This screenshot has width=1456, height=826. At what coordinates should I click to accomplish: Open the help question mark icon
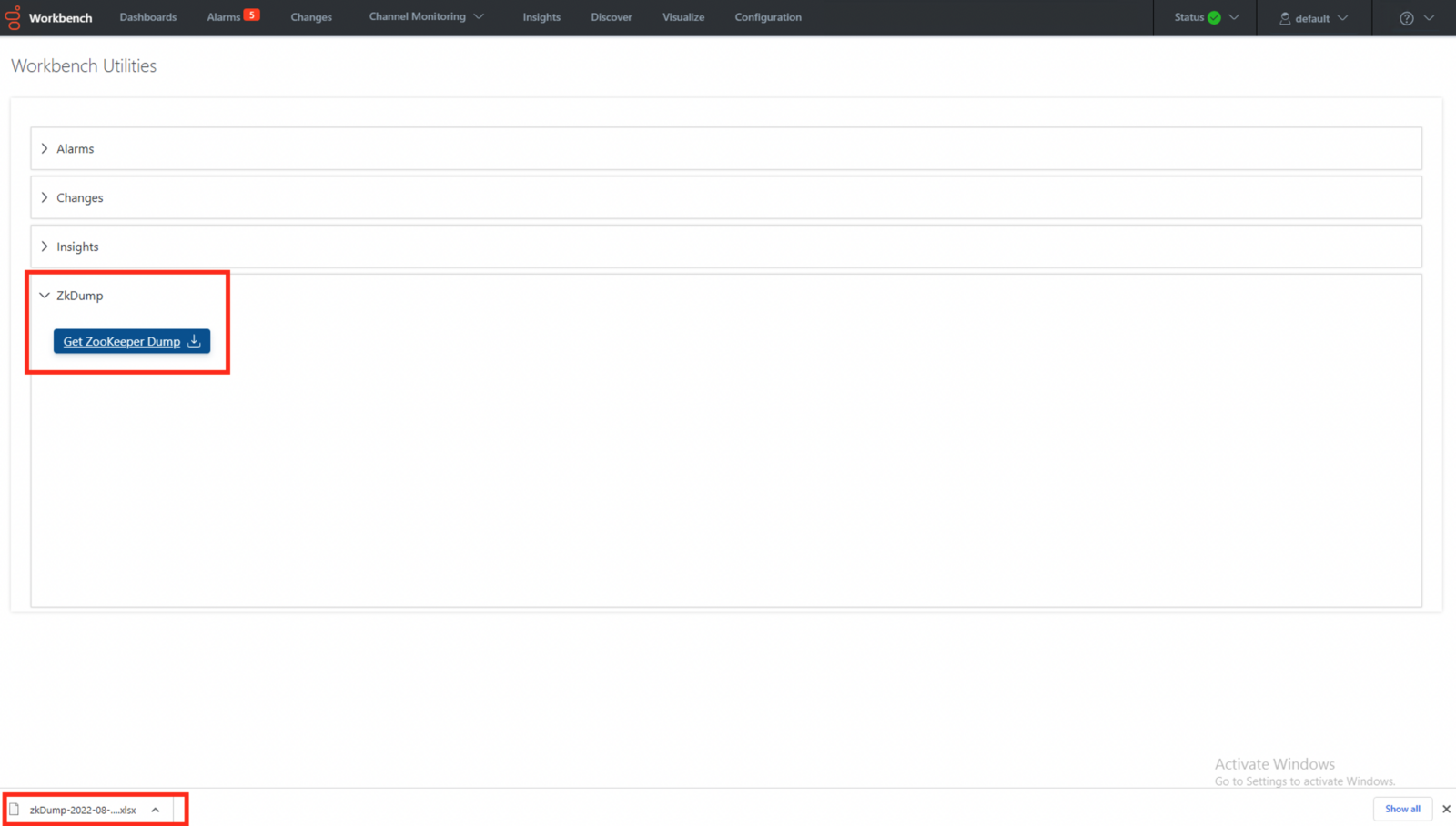point(1406,18)
